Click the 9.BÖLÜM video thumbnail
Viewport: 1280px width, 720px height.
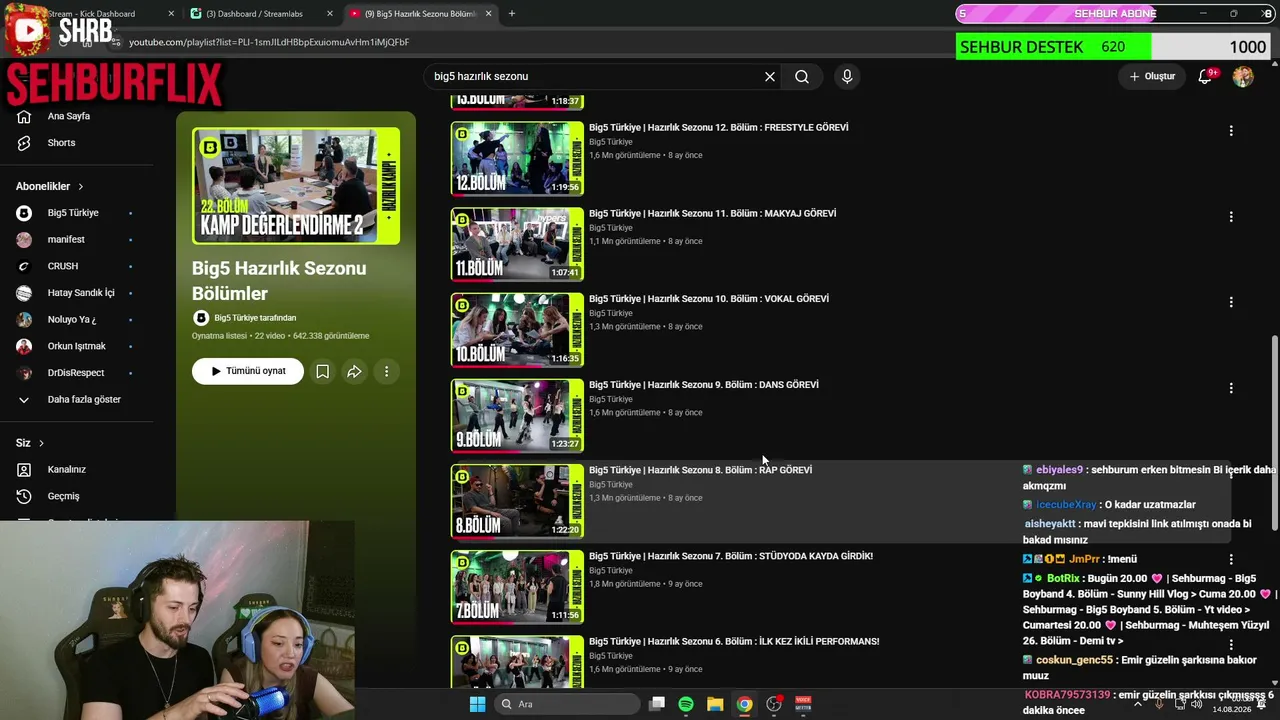[x=517, y=416]
